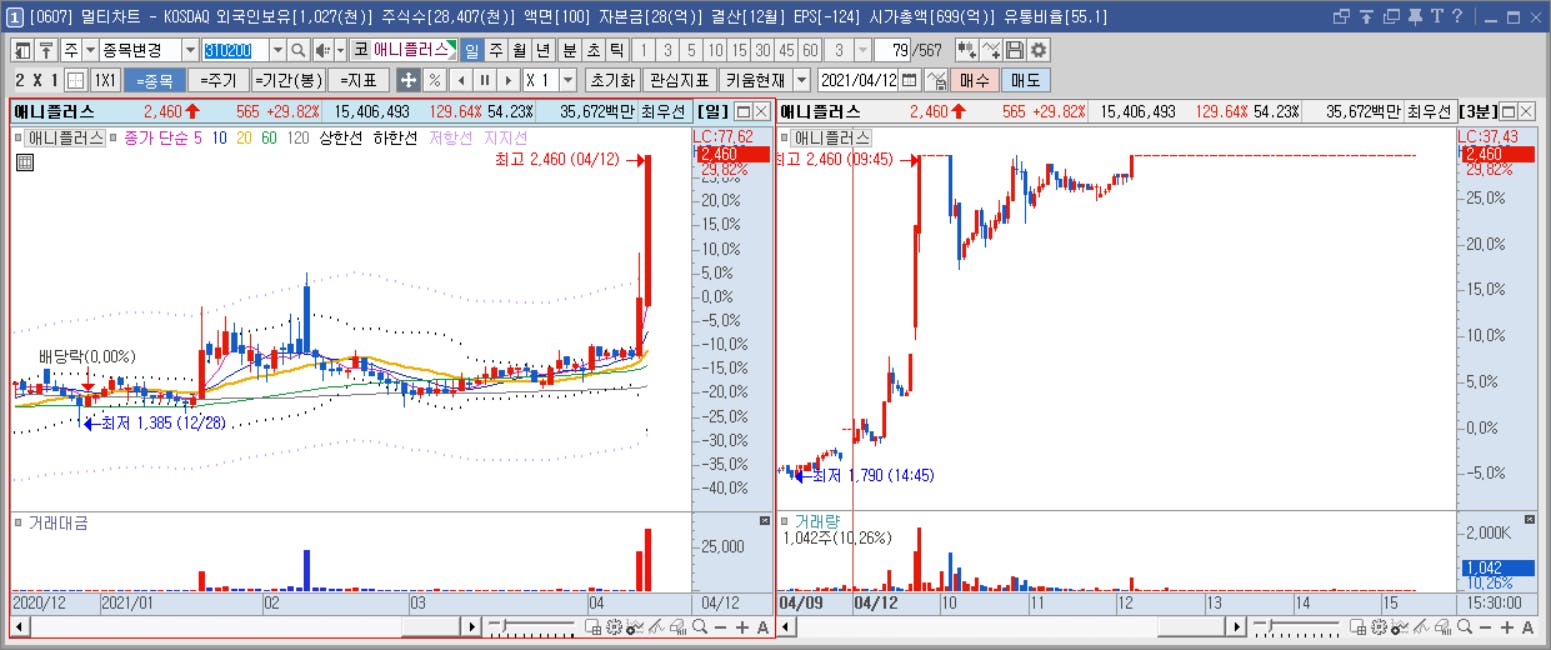The image size is (1551, 650).
Task: Select the 5 minute interval button
Action: [691, 50]
